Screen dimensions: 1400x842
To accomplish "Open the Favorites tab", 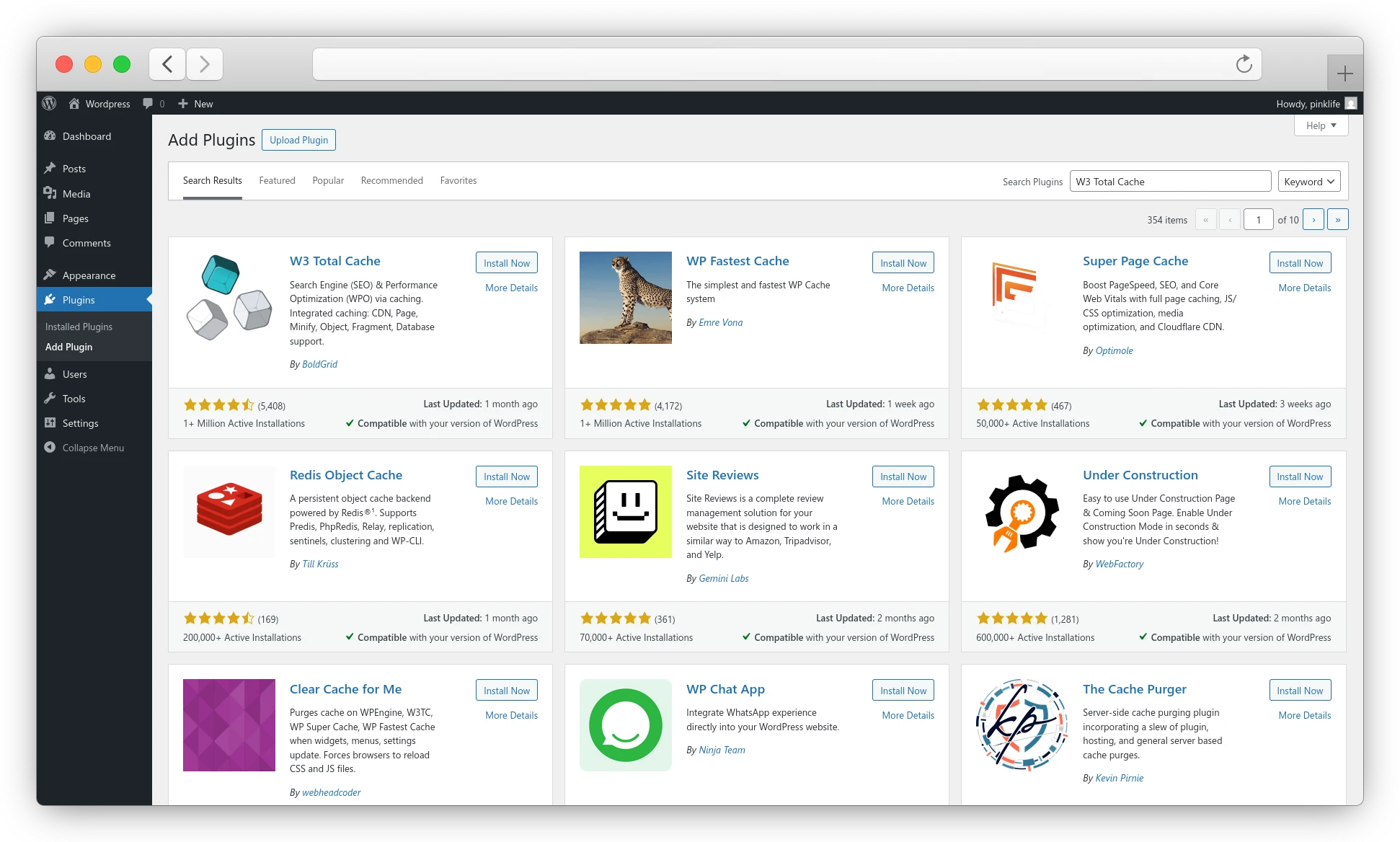I will click(458, 180).
